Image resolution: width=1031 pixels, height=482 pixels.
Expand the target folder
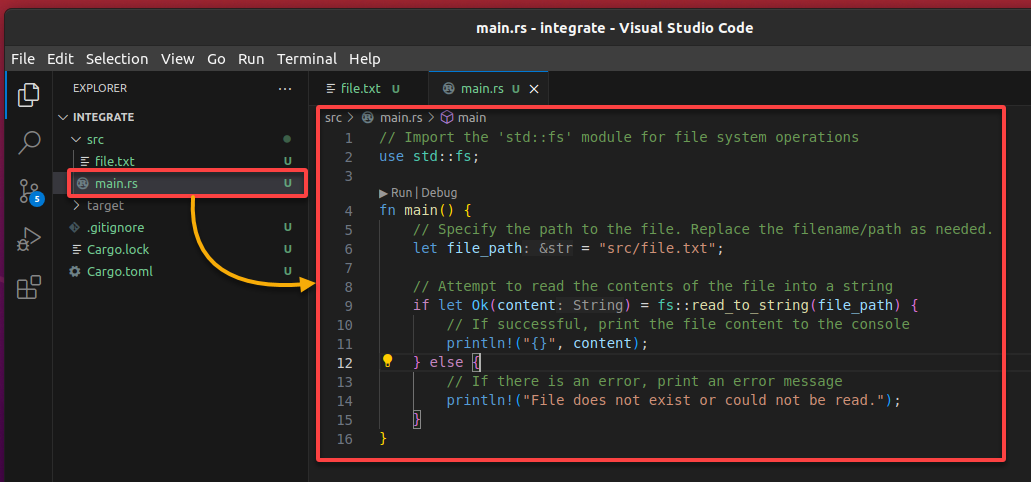[x=76, y=206]
